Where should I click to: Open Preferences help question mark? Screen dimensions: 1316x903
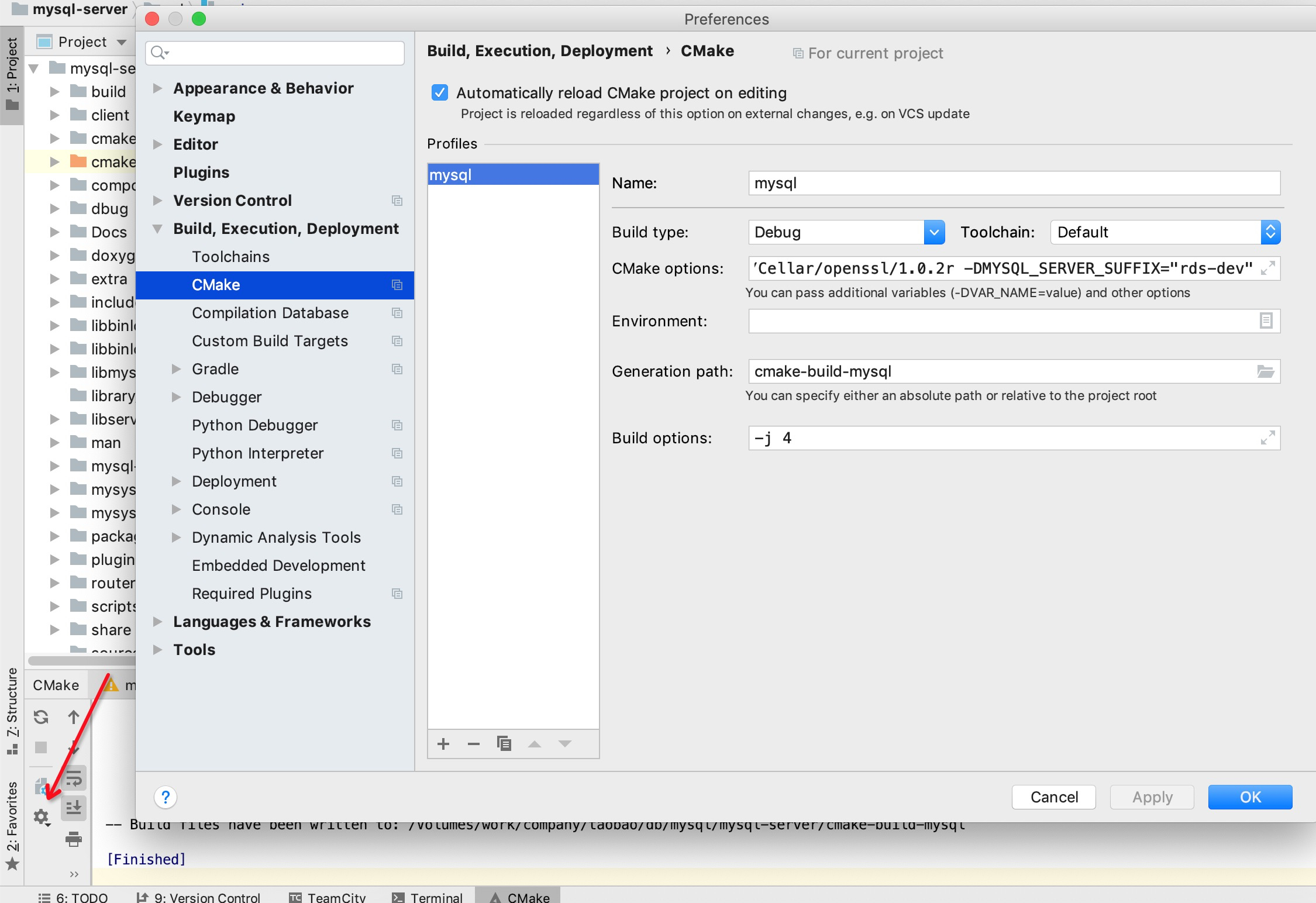pos(166,797)
